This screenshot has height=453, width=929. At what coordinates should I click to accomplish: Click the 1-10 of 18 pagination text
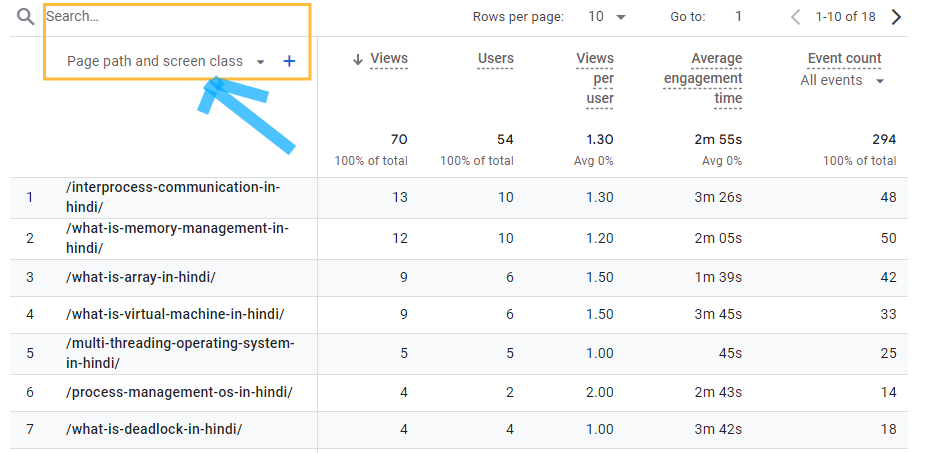pos(845,17)
